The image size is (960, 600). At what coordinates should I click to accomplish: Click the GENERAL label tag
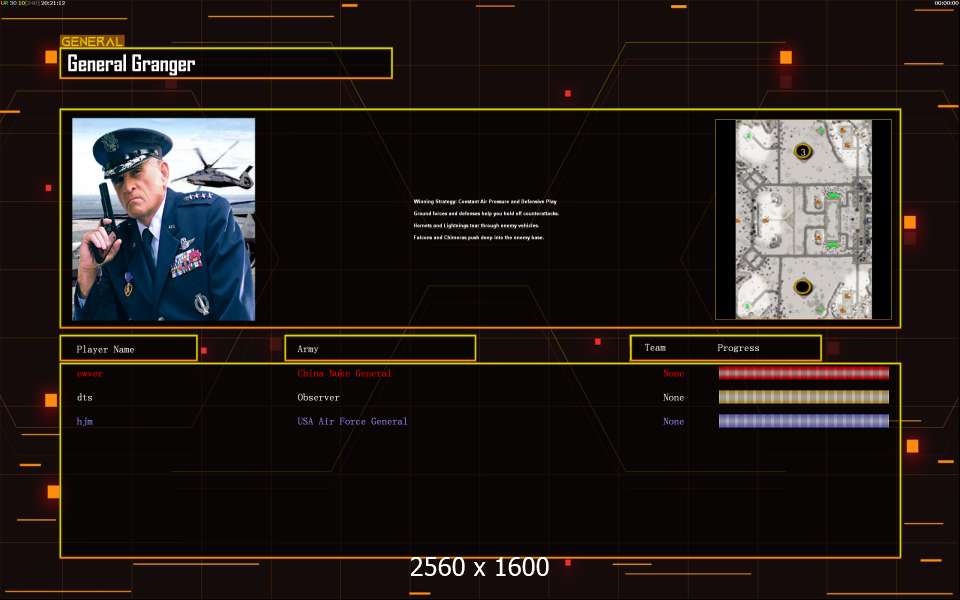(x=92, y=42)
